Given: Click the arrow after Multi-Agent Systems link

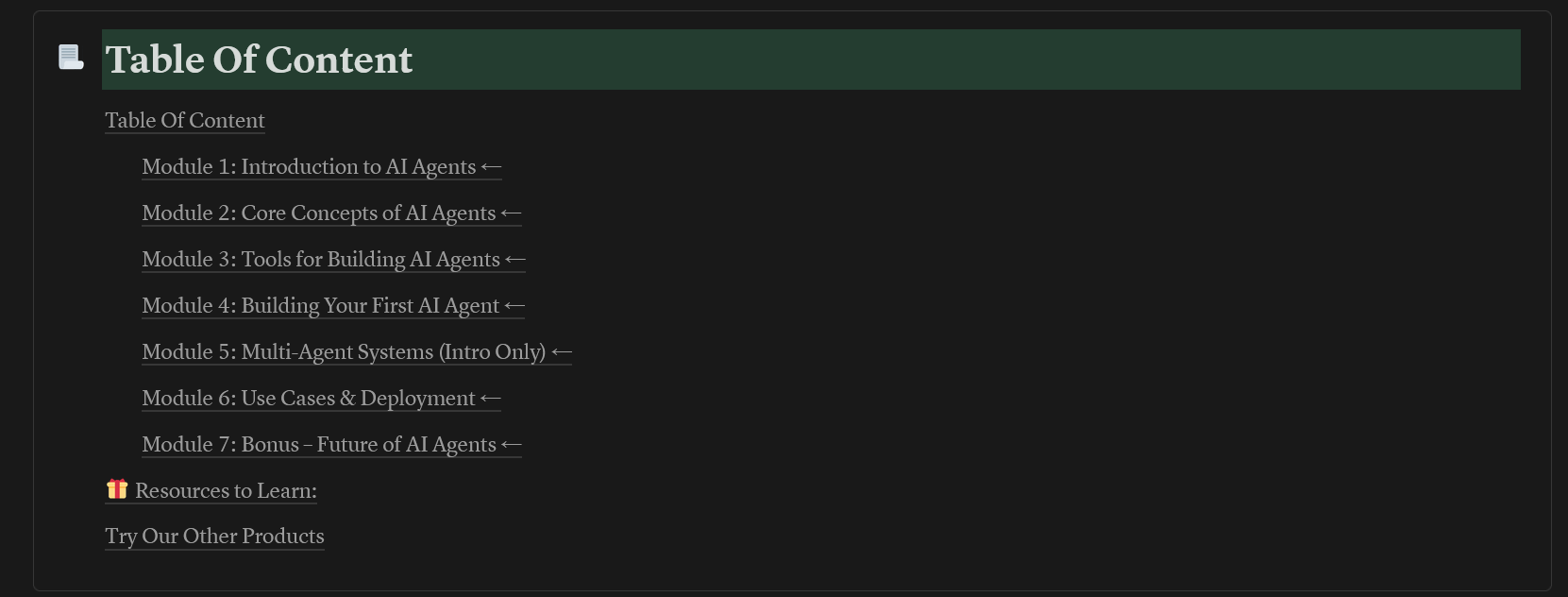Looking at the screenshot, I should tap(562, 352).
